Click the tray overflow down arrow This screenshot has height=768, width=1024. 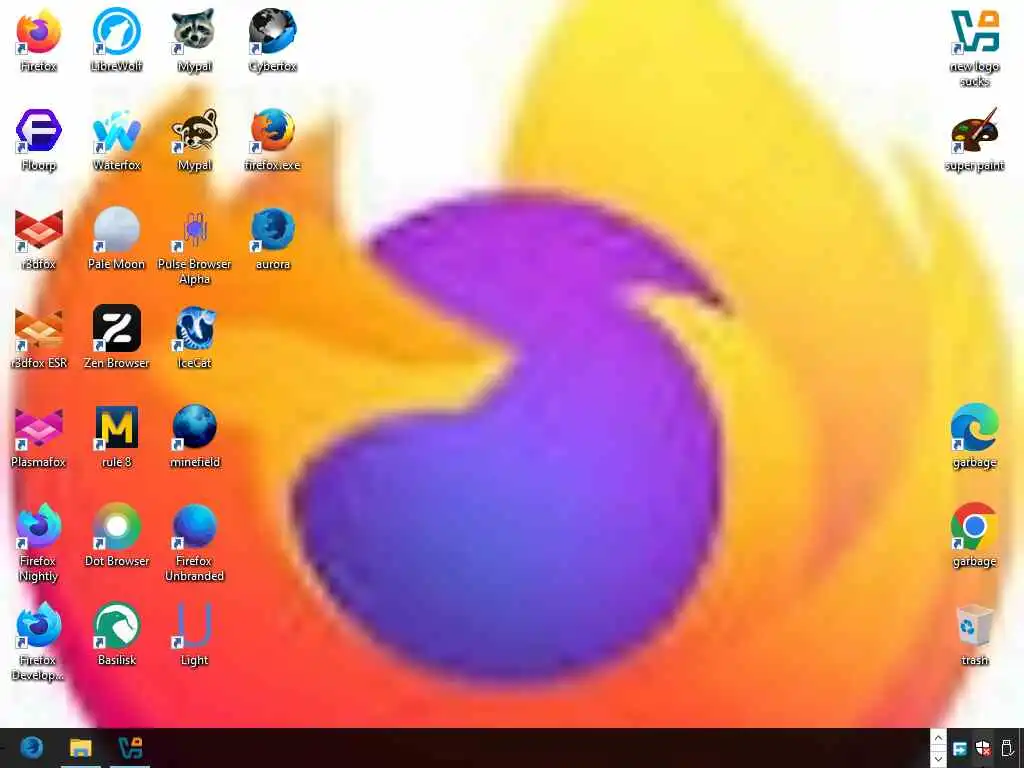938,758
